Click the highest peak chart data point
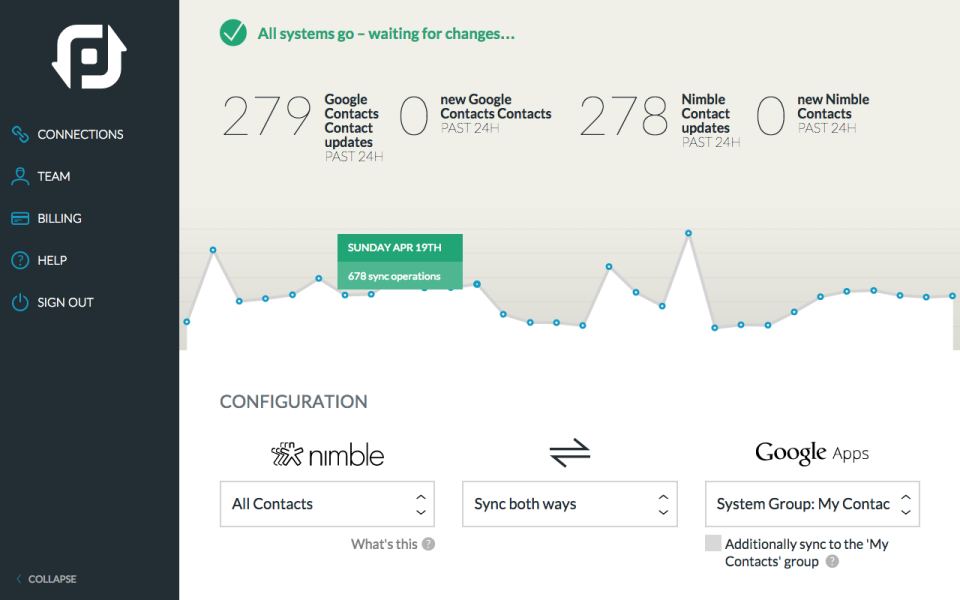Viewport: 960px width, 600px height. pos(688,233)
